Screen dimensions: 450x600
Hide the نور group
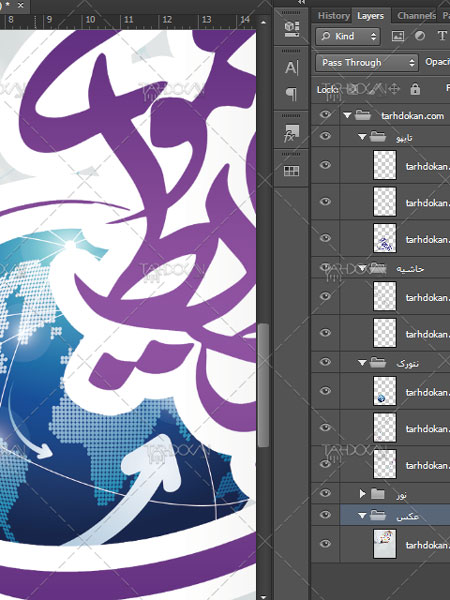pos(325,493)
